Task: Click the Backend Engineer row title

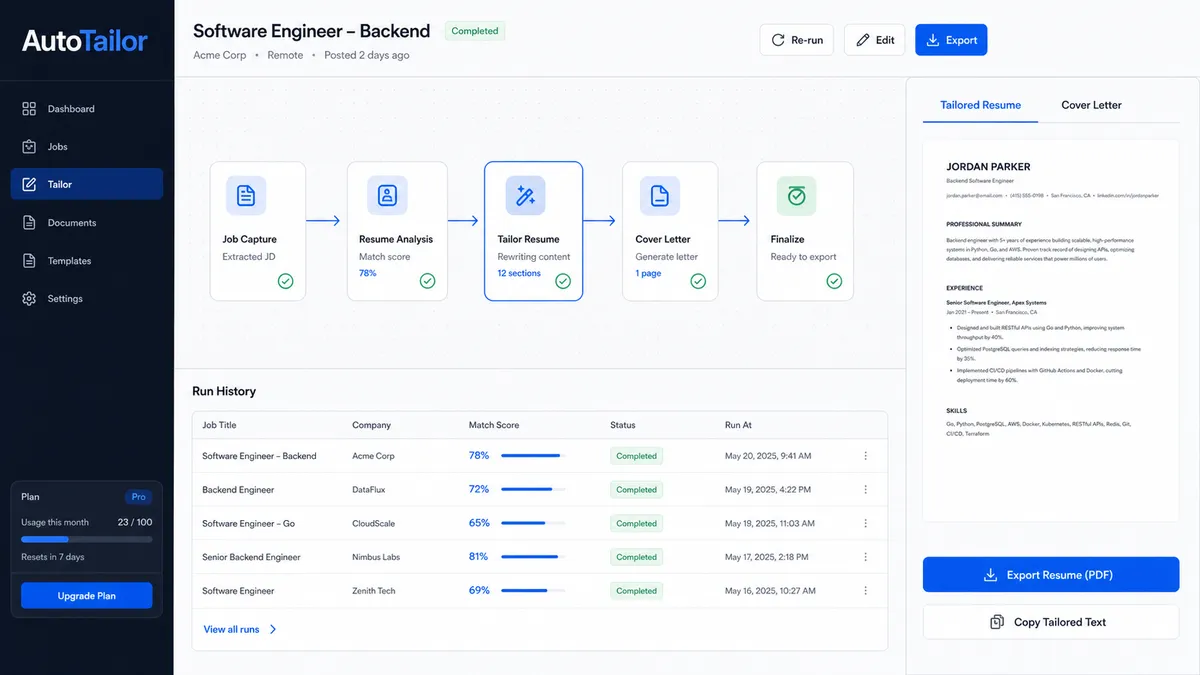Action: [238, 490]
